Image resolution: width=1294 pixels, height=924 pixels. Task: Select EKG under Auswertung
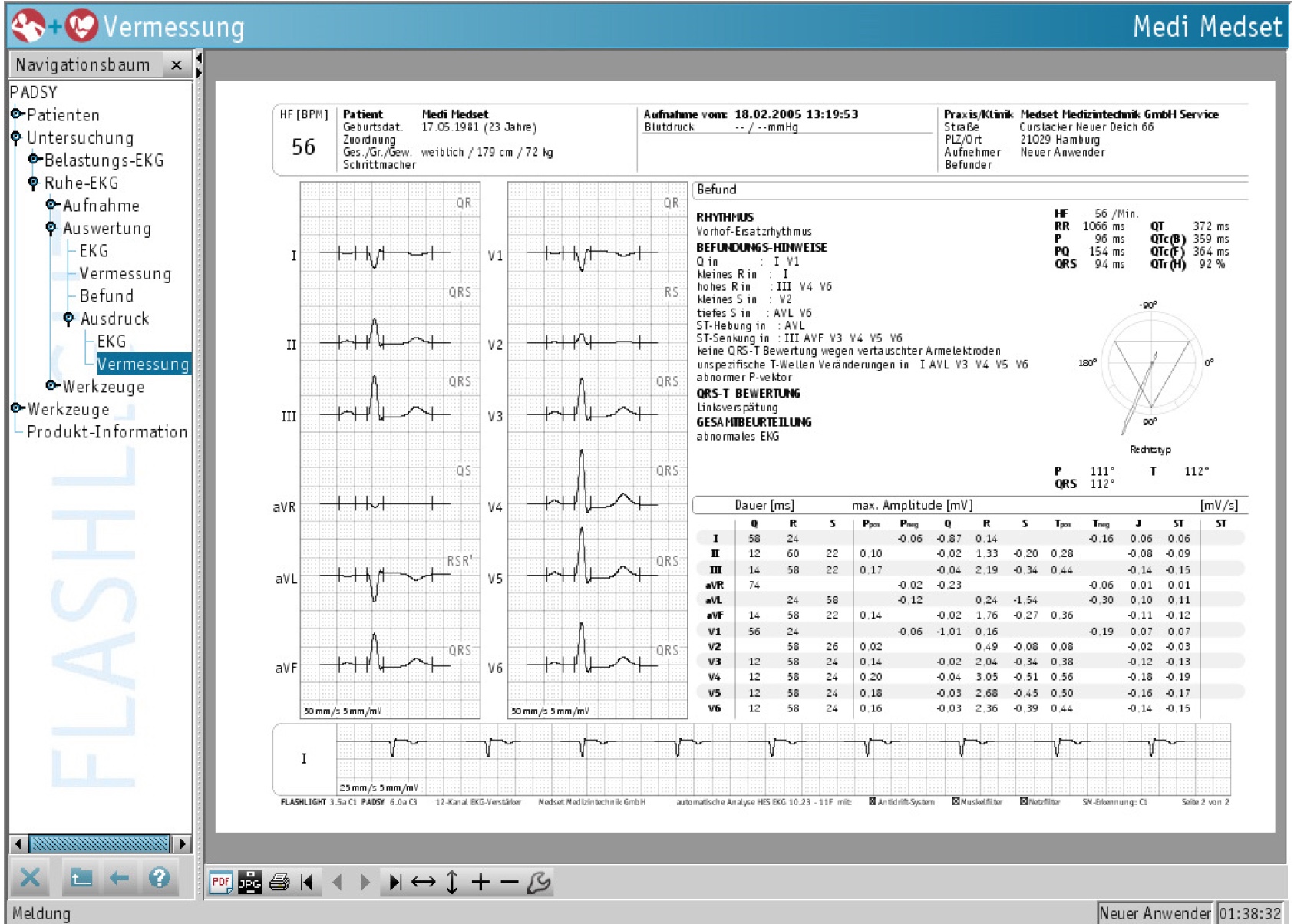94,251
